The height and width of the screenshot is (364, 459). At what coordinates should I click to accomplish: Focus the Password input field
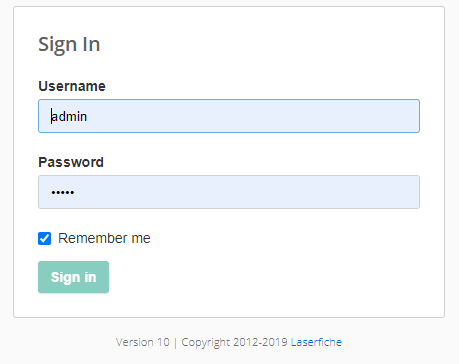tap(229, 192)
